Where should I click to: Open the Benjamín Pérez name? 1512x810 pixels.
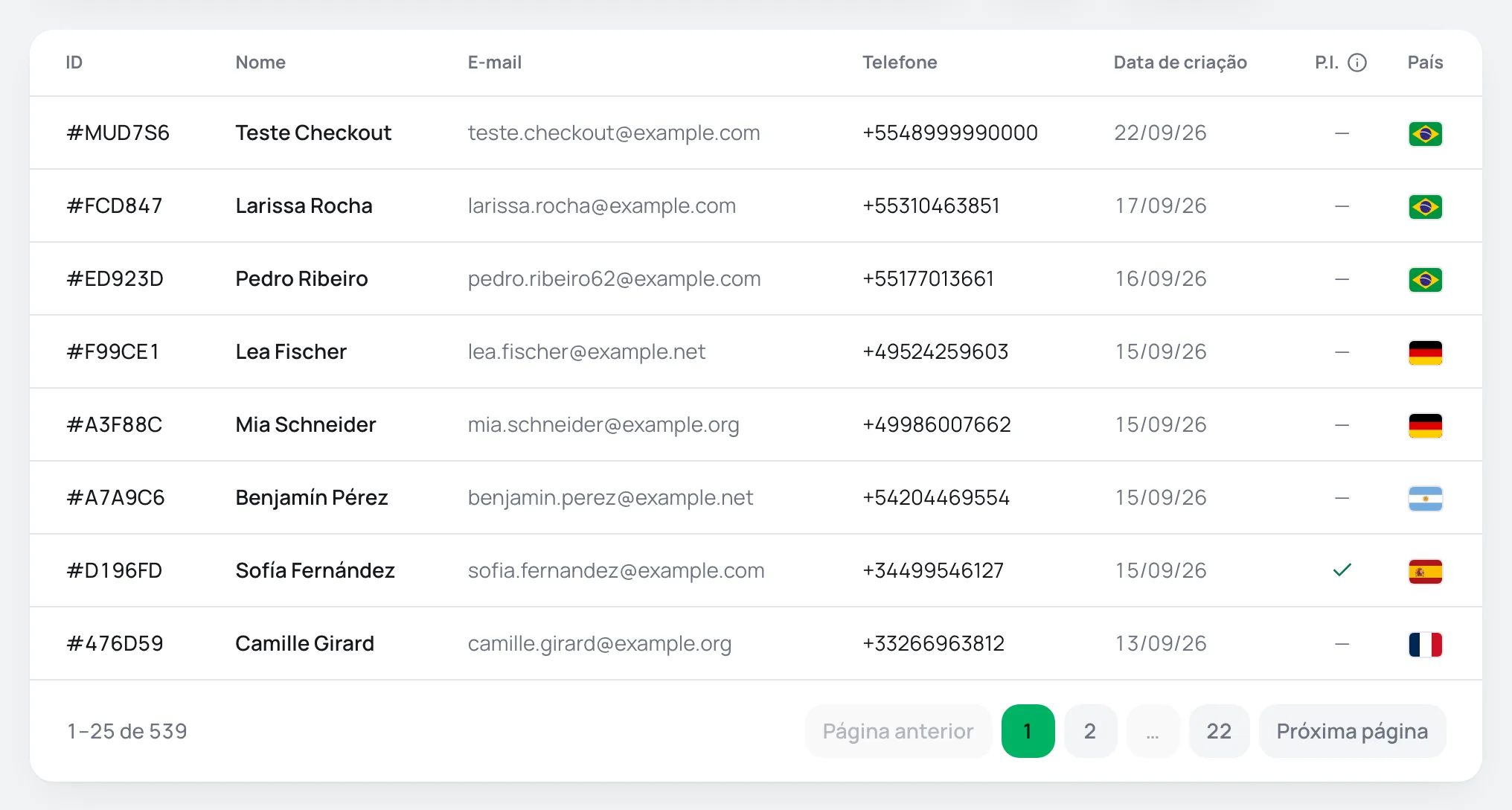coord(312,497)
